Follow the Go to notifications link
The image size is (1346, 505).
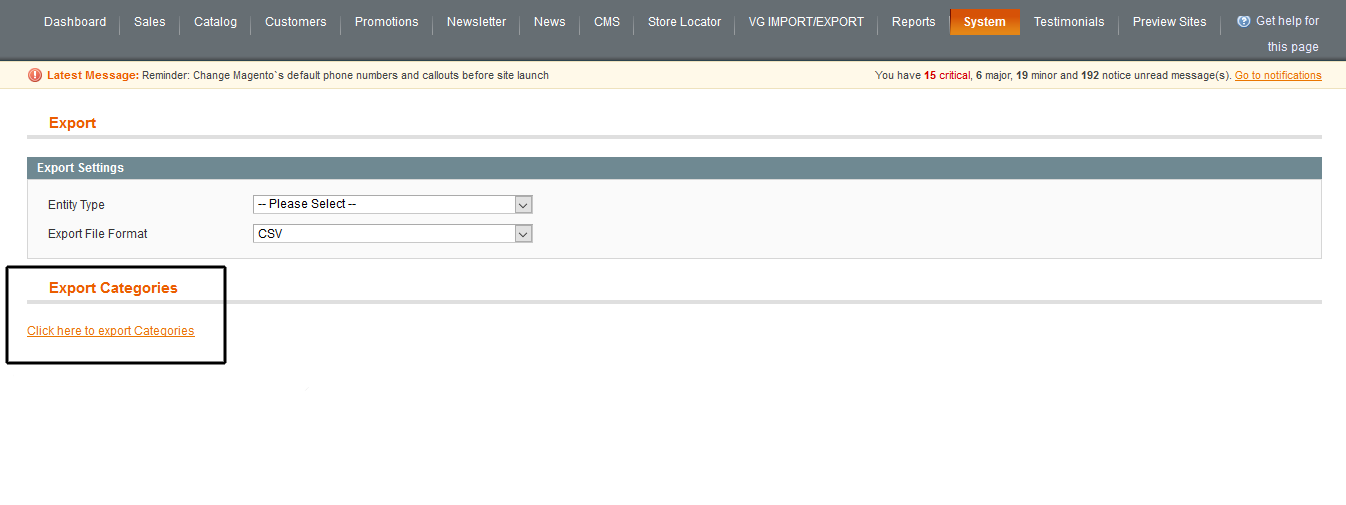point(1277,76)
